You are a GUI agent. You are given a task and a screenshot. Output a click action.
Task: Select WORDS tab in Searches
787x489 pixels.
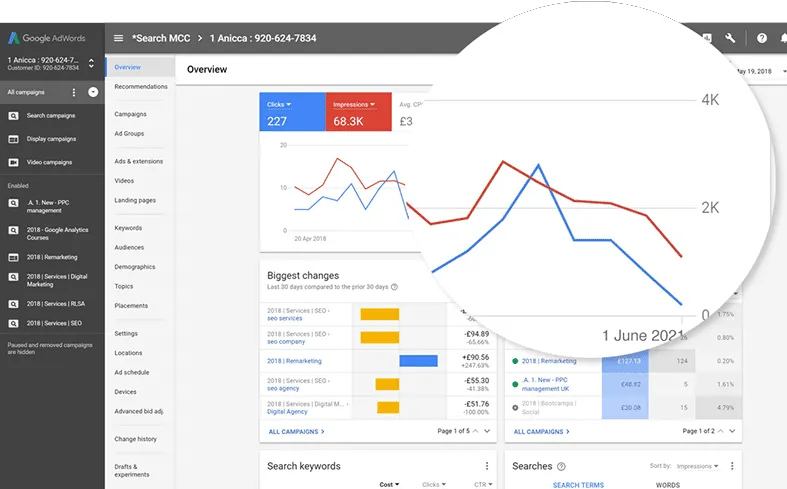(x=668, y=485)
